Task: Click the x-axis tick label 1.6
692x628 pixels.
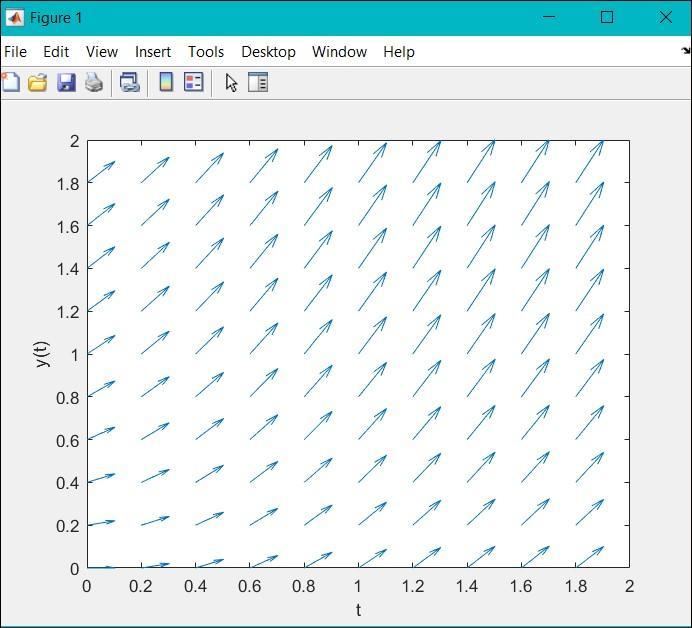Action: point(521,586)
